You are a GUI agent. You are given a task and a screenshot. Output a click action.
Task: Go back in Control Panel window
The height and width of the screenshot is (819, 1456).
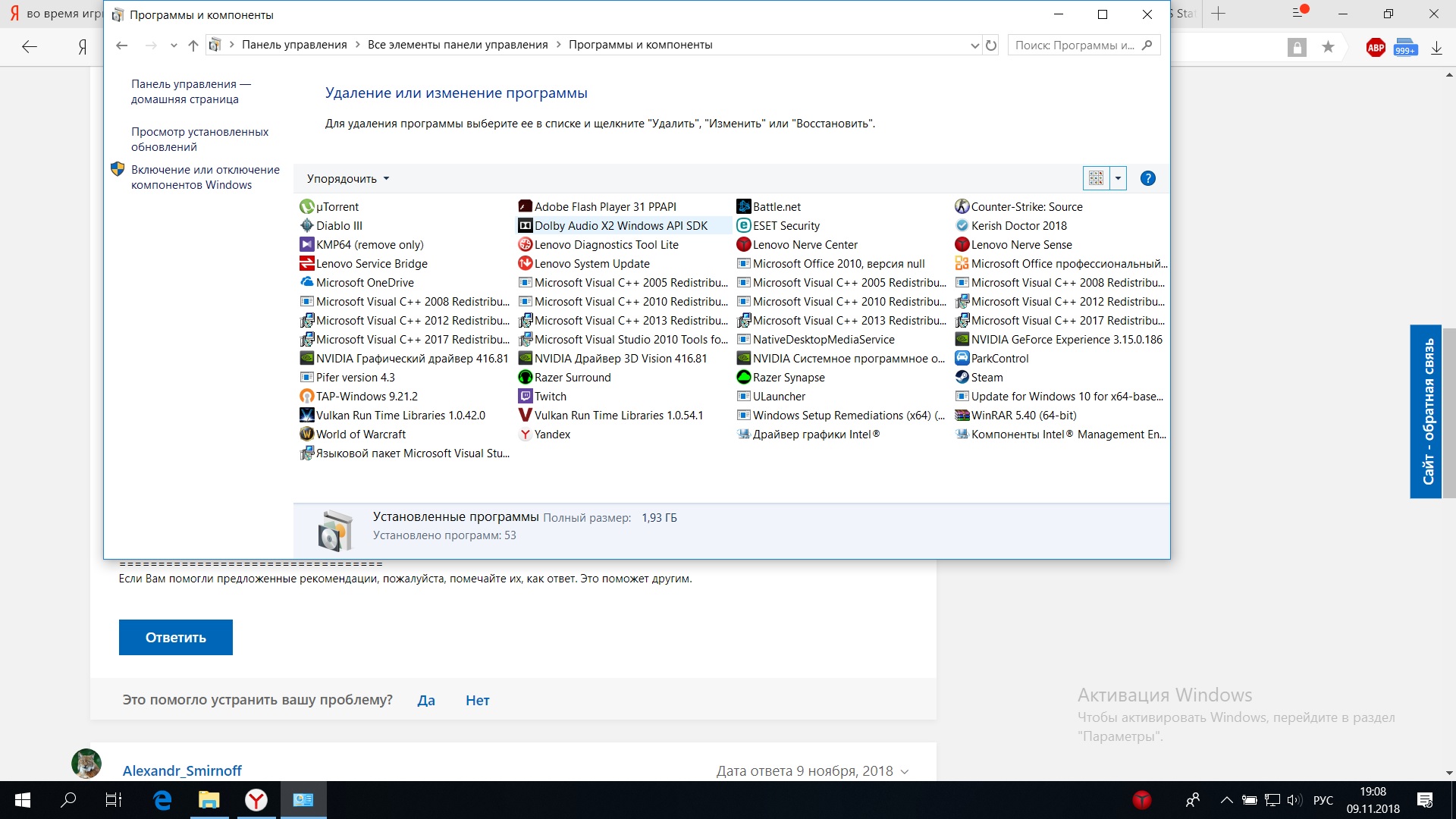pyautogui.click(x=122, y=45)
